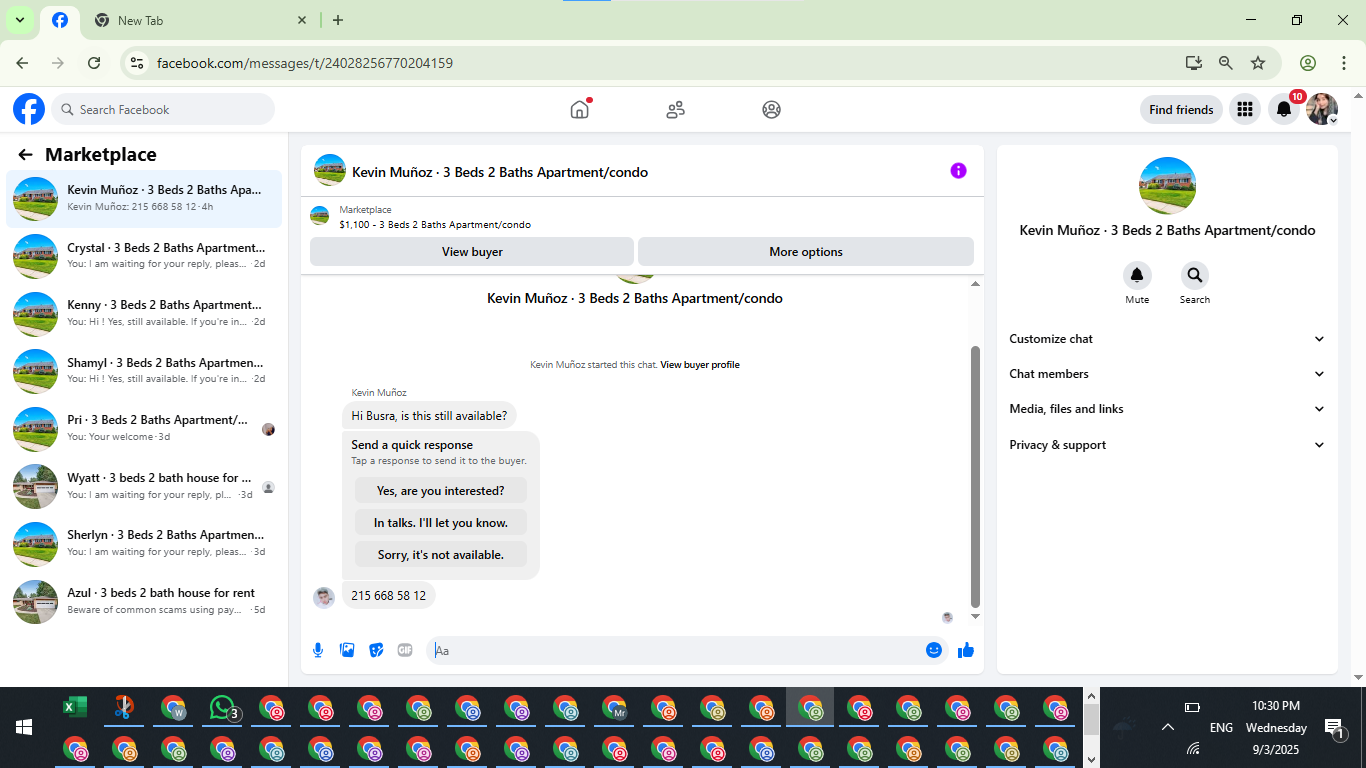Mute the Kevin Muñoz conversation

pos(1137,275)
